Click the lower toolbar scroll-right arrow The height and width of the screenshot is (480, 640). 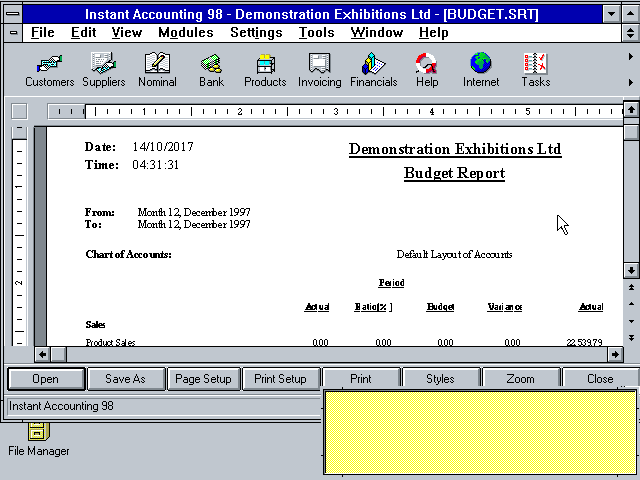tap(631, 82)
